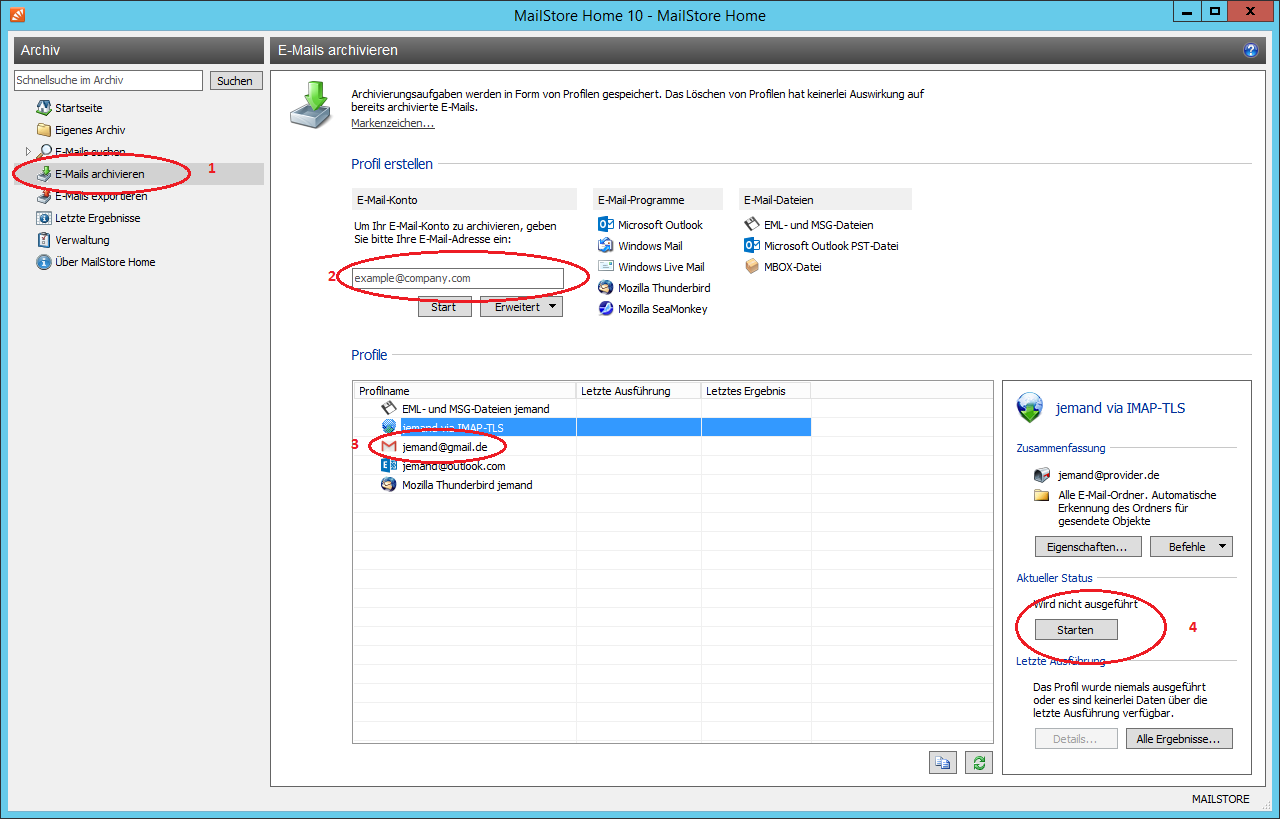Click the EML- und MSG-Dateien file icon

(752, 225)
